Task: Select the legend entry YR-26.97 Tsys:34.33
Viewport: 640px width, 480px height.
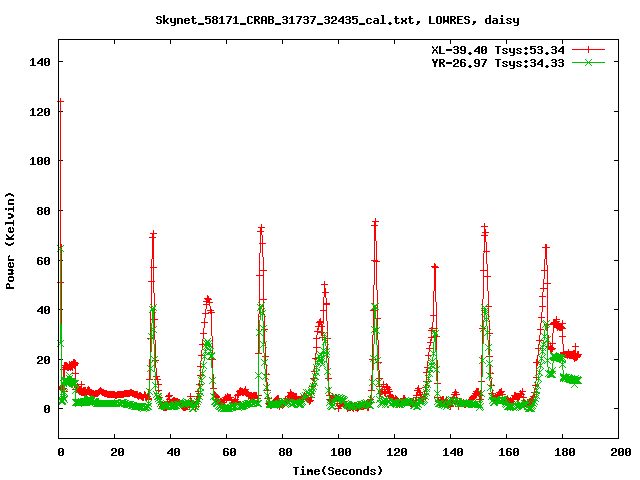Action: tap(498, 63)
